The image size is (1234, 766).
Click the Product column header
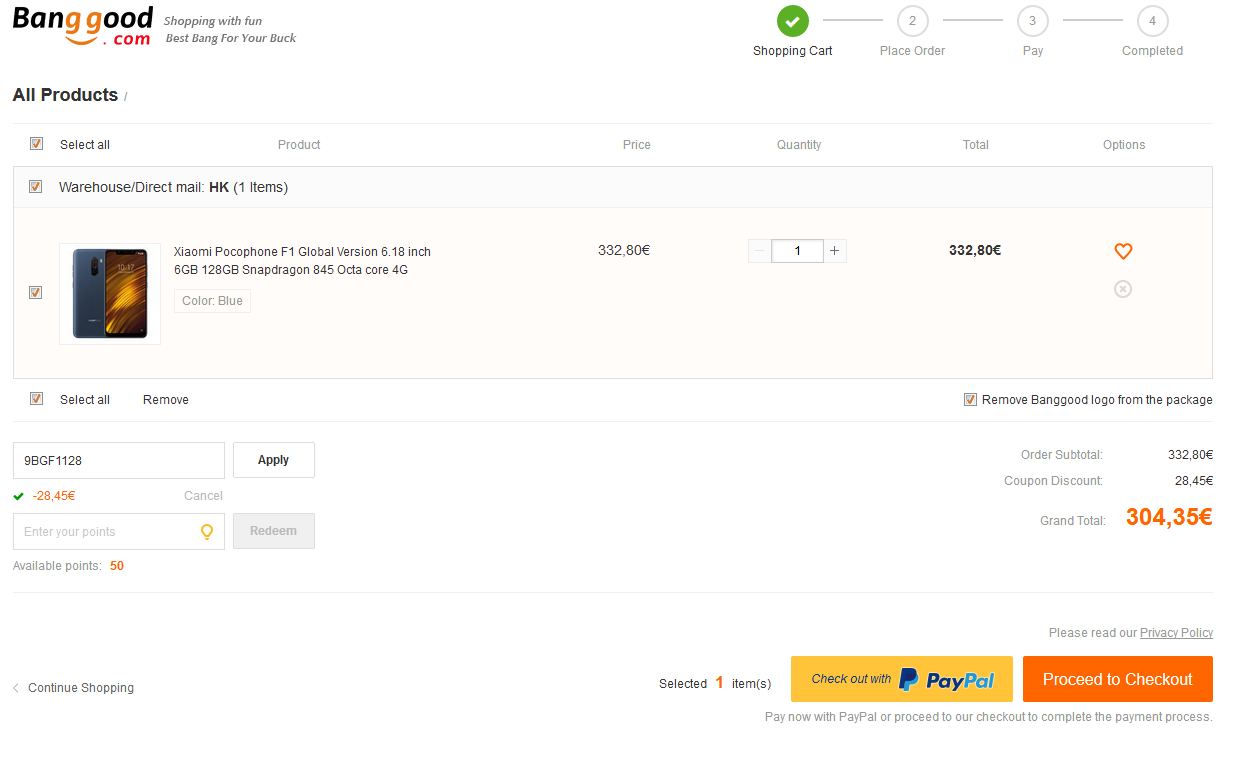[299, 145]
